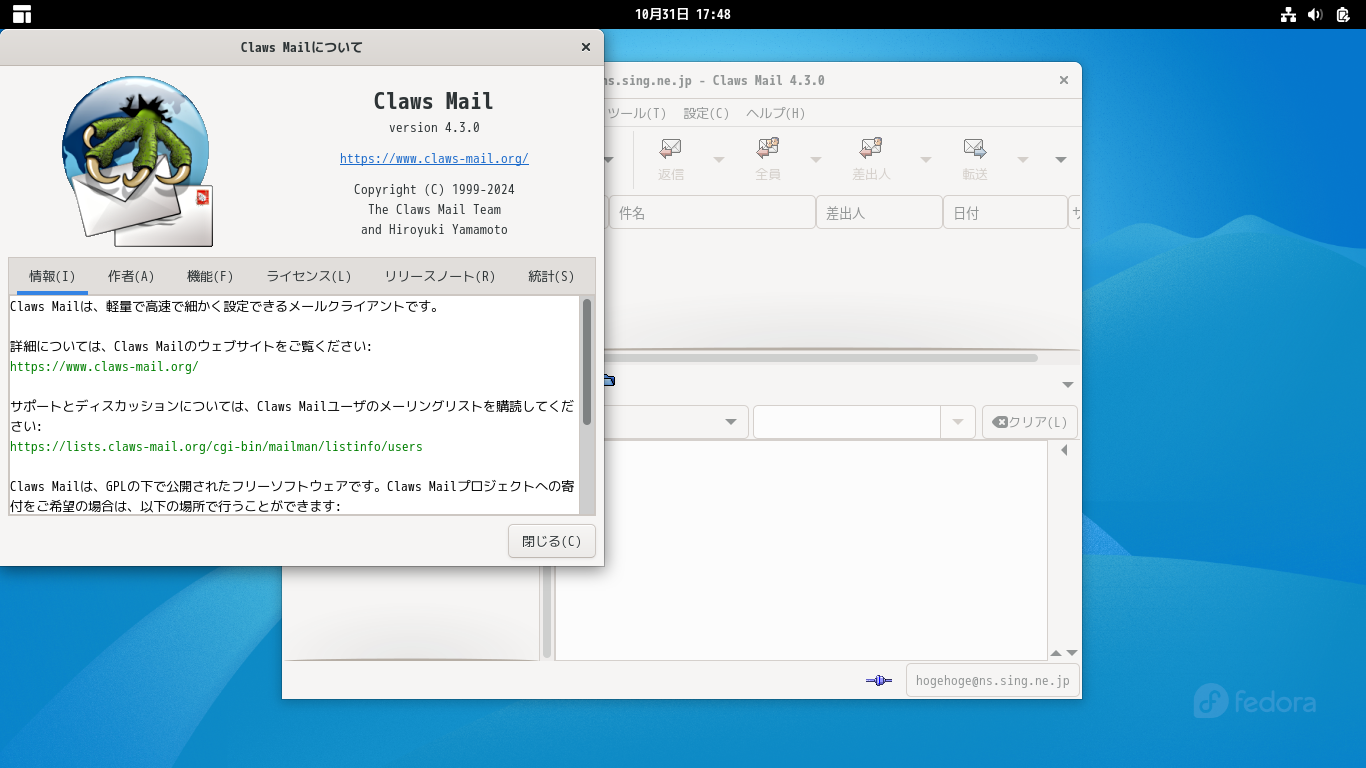Switch to the ライセンス(L) tab

click(x=309, y=276)
